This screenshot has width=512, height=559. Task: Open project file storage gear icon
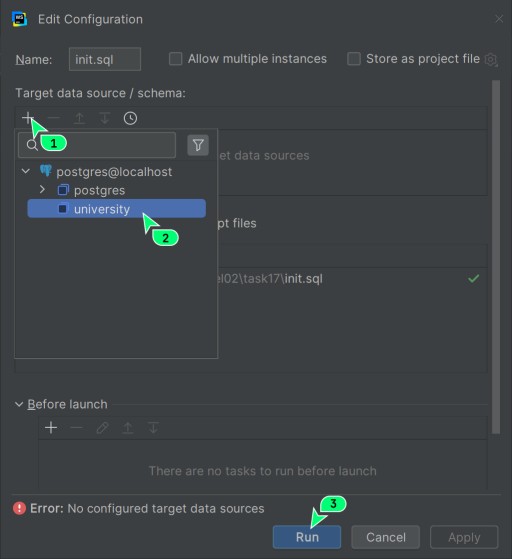pos(491,59)
